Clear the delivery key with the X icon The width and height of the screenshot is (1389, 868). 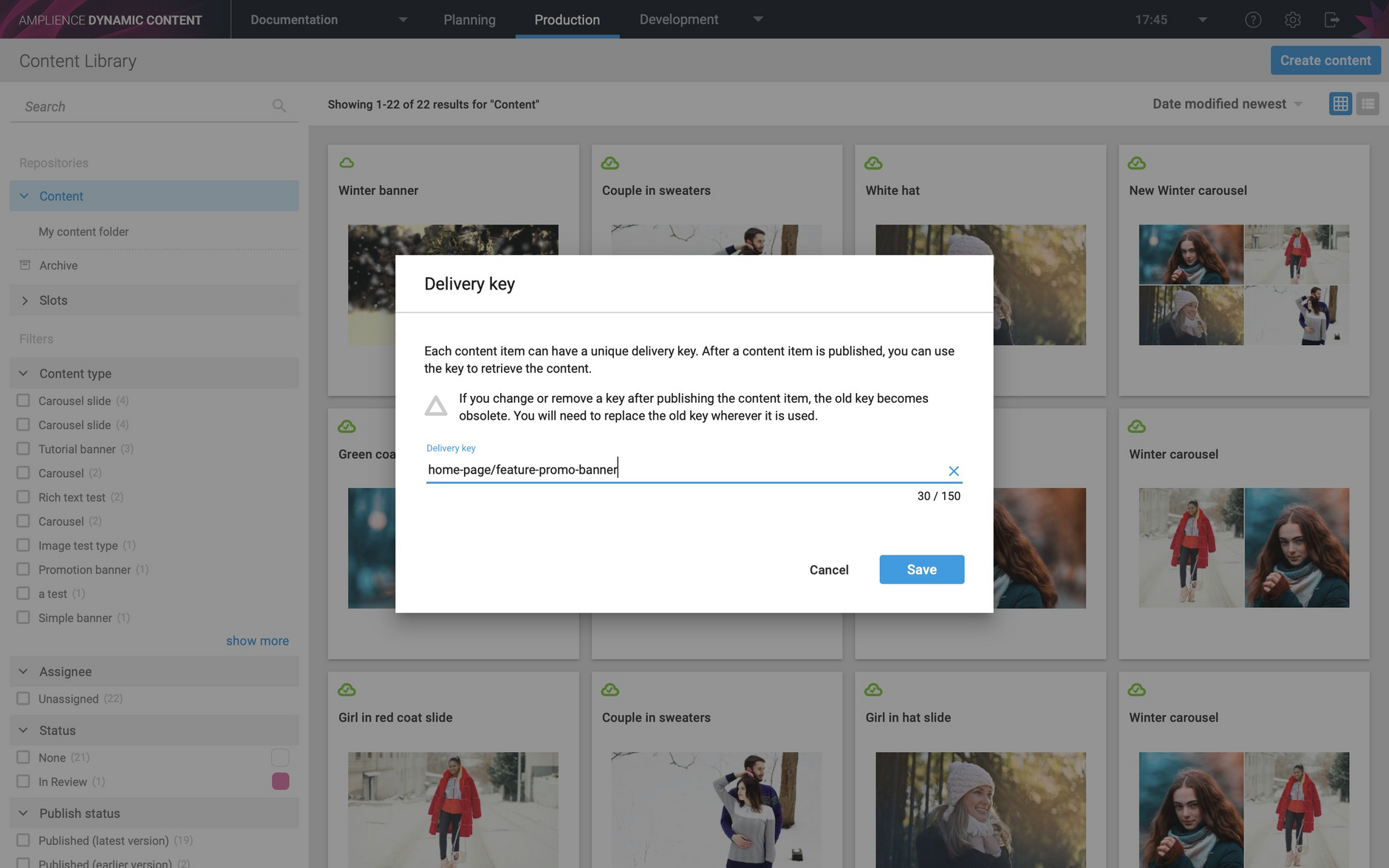(954, 471)
